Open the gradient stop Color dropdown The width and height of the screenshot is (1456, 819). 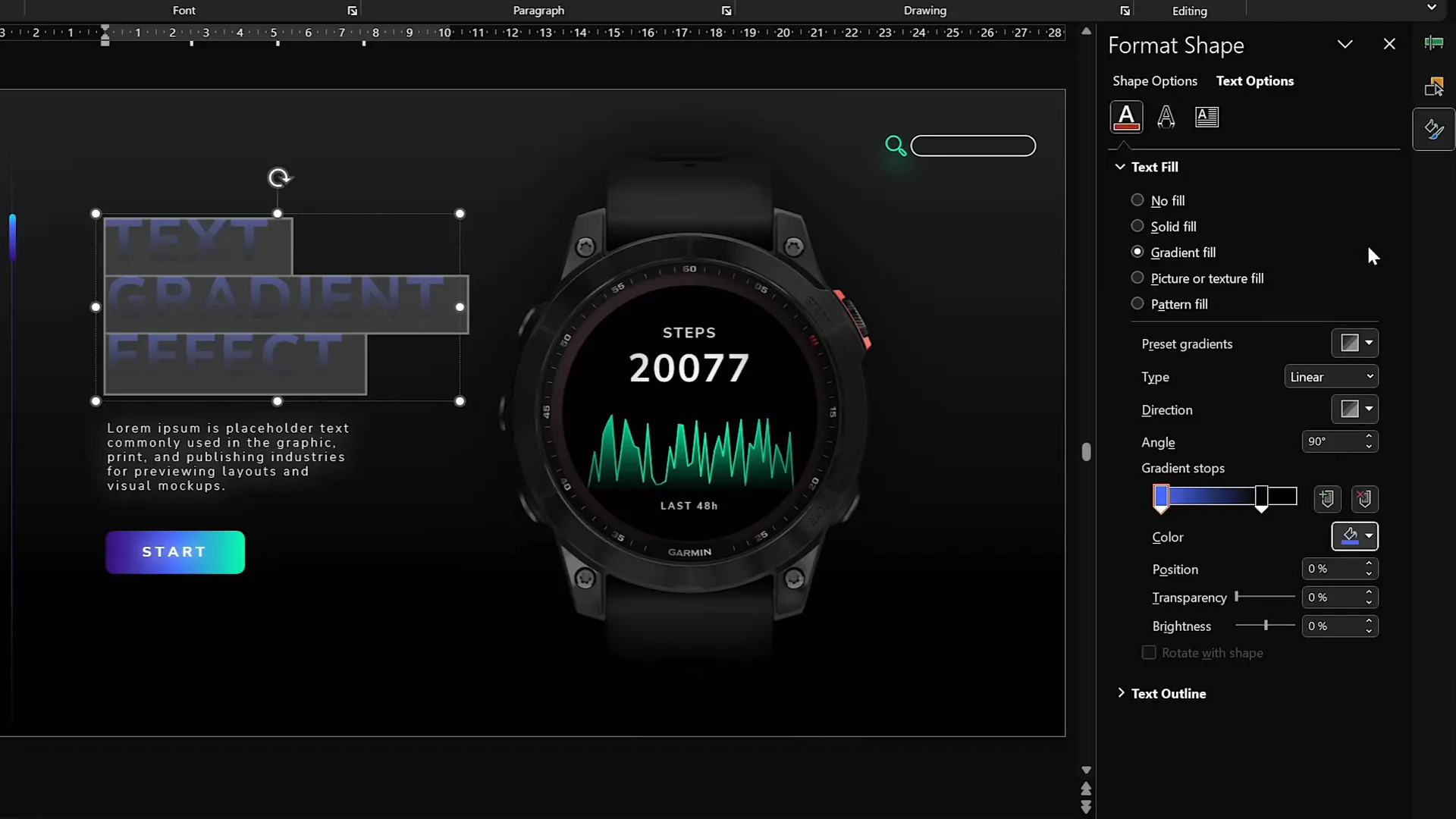coord(1355,536)
